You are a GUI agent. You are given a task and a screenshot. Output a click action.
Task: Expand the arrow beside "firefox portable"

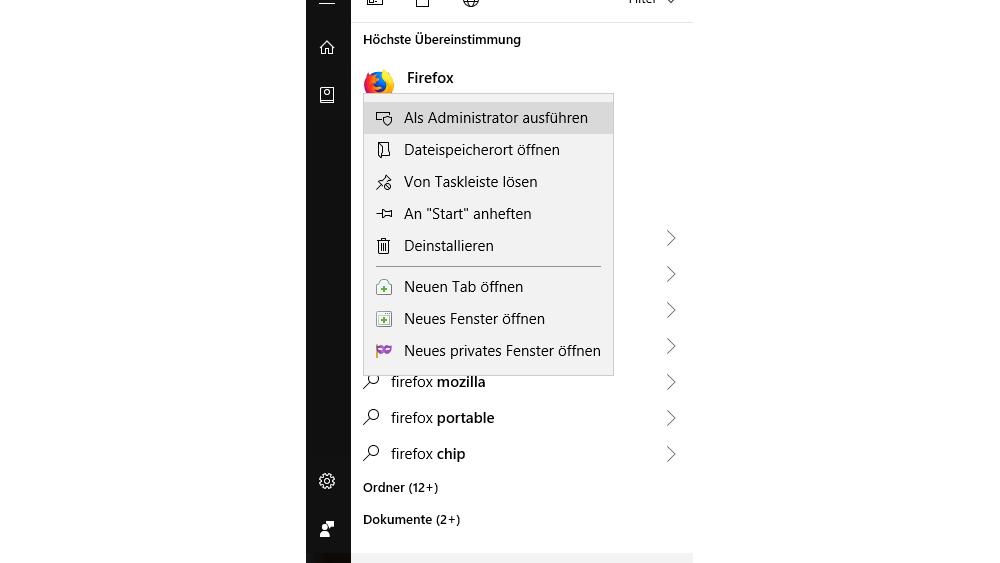[671, 418]
